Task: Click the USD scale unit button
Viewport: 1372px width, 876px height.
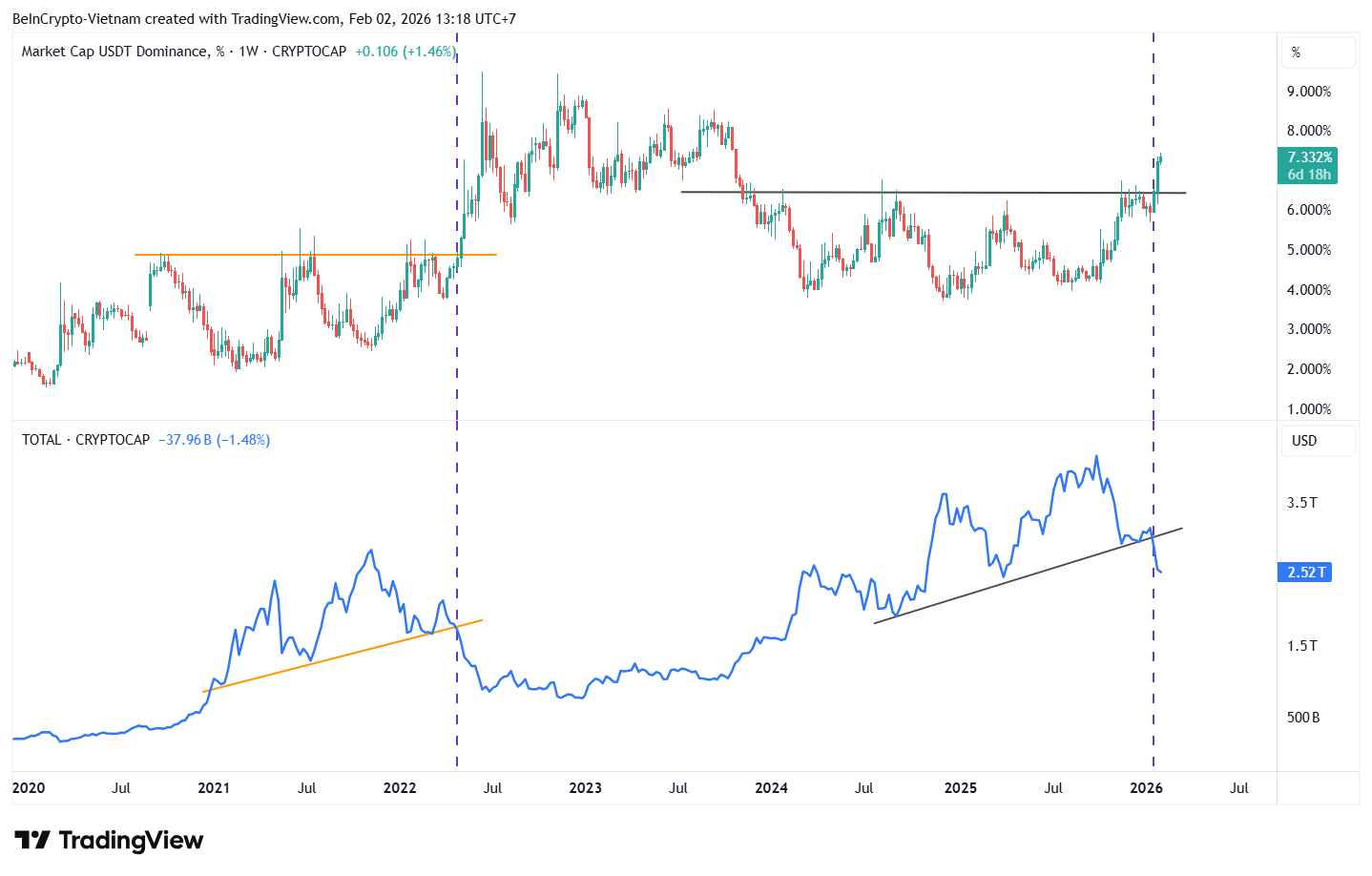Action: click(1318, 441)
